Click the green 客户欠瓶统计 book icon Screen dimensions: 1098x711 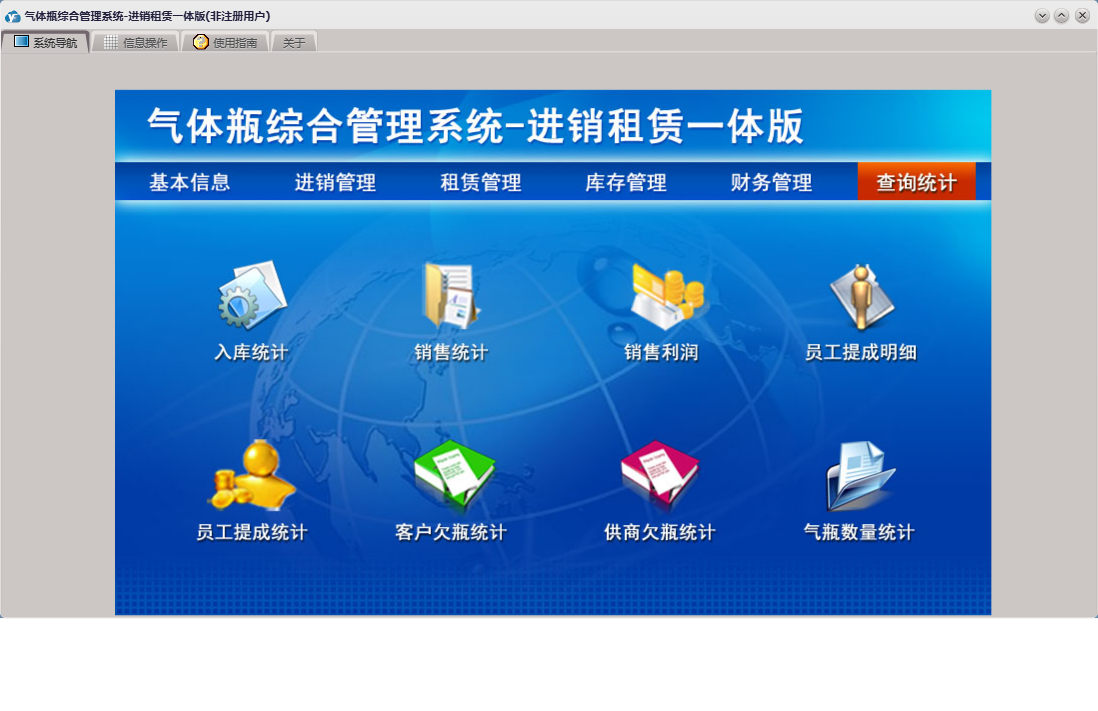pyautogui.click(x=453, y=474)
